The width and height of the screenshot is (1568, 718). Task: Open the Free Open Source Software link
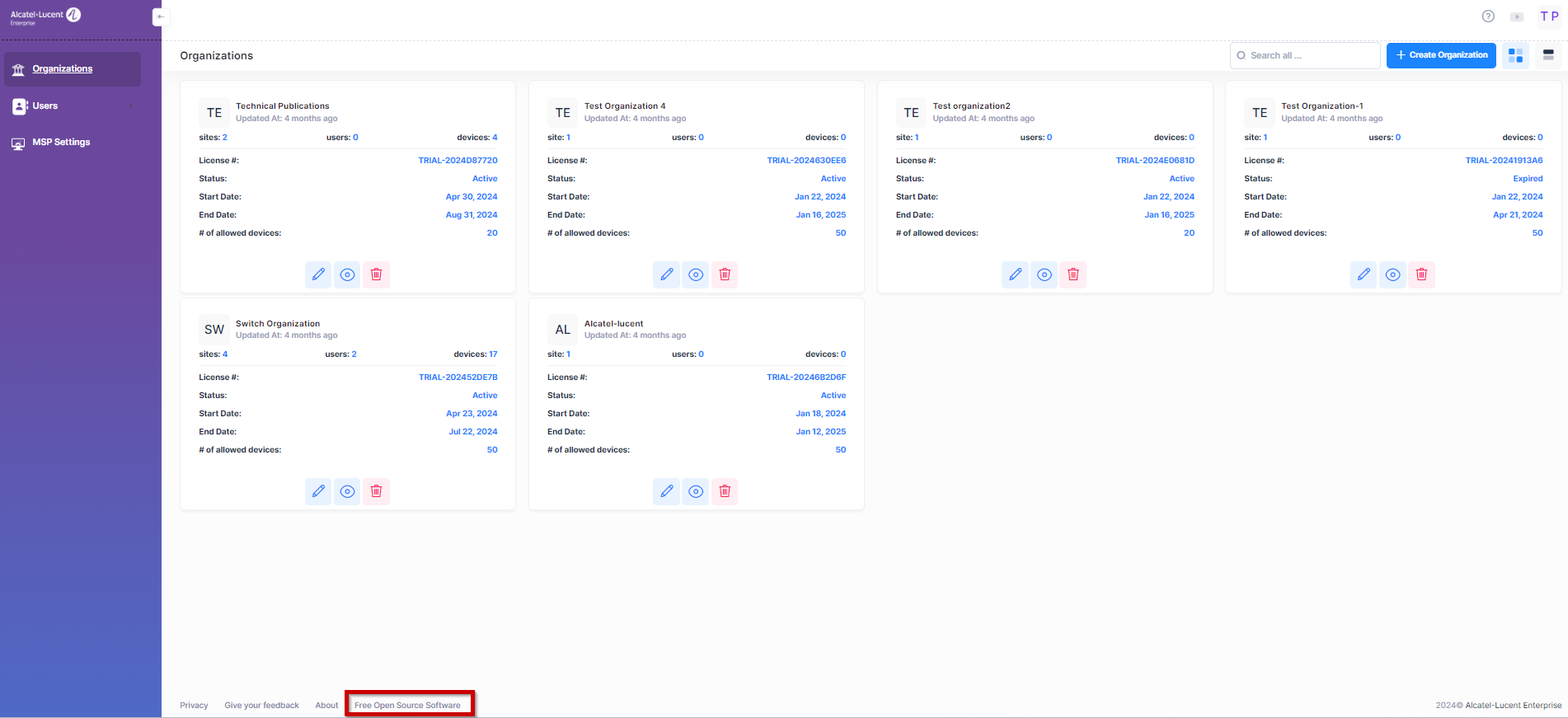[407, 706]
